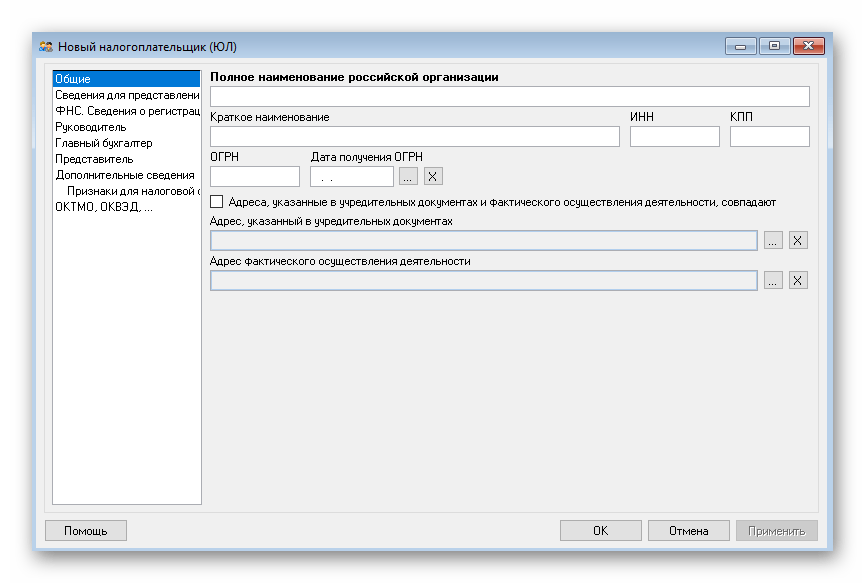Click into the ИНН field

[675, 137]
